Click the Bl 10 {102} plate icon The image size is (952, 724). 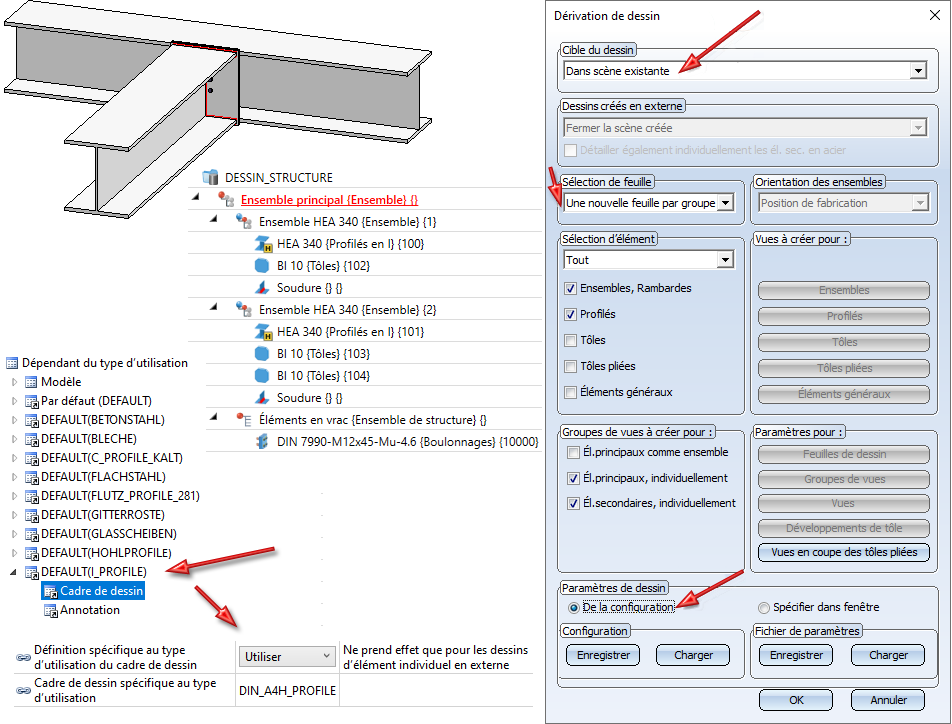(x=262, y=265)
